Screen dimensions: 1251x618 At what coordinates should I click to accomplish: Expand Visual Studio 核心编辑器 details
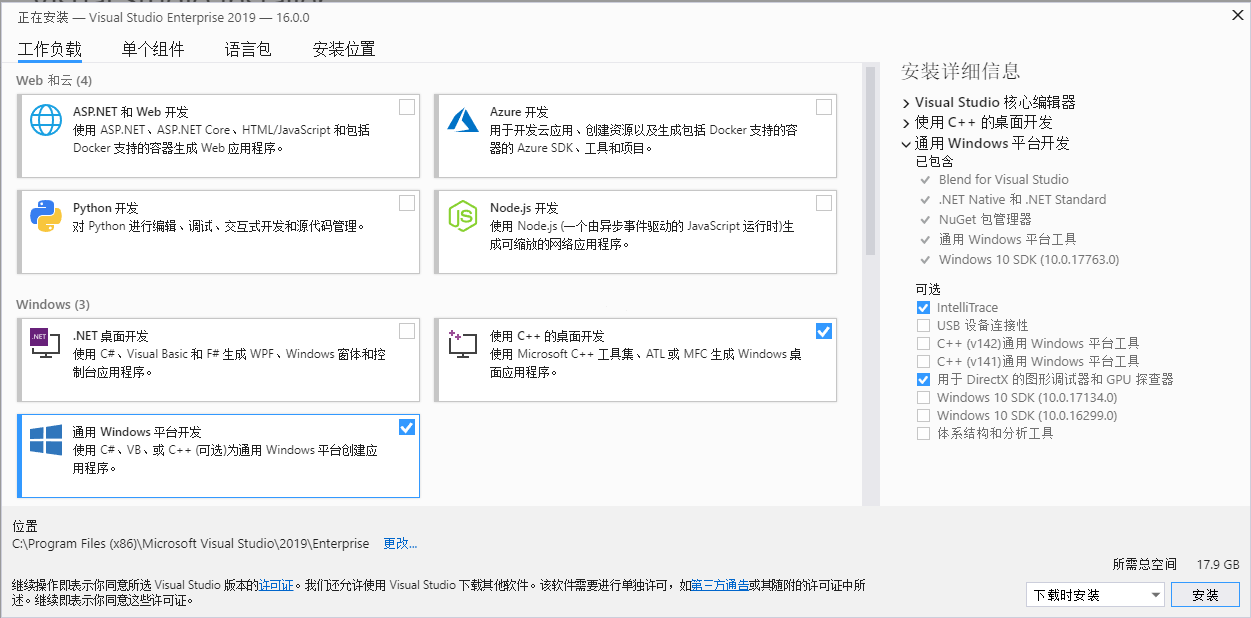906,102
